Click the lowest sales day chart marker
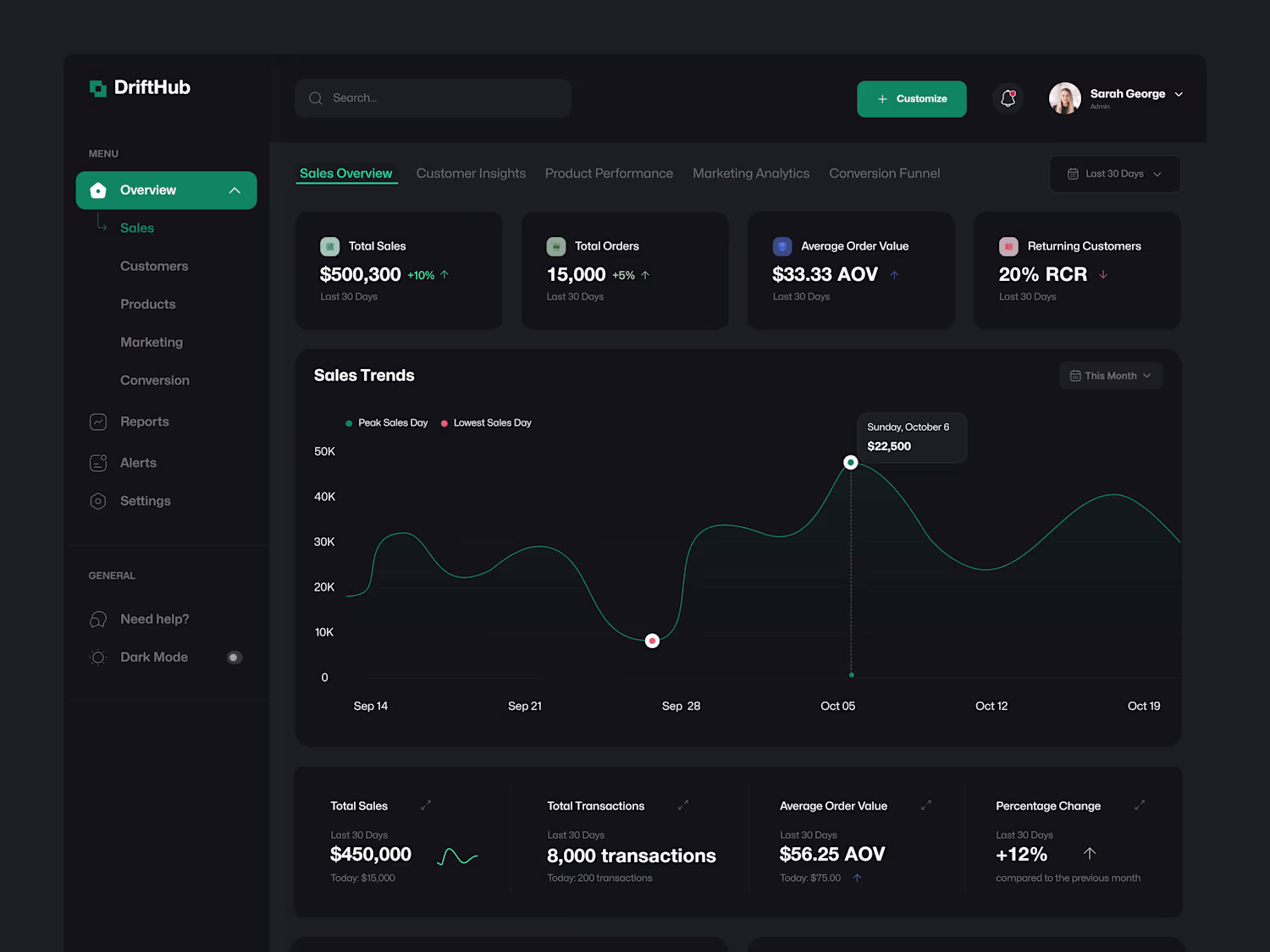The height and width of the screenshot is (952, 1270). coord(652,641)
